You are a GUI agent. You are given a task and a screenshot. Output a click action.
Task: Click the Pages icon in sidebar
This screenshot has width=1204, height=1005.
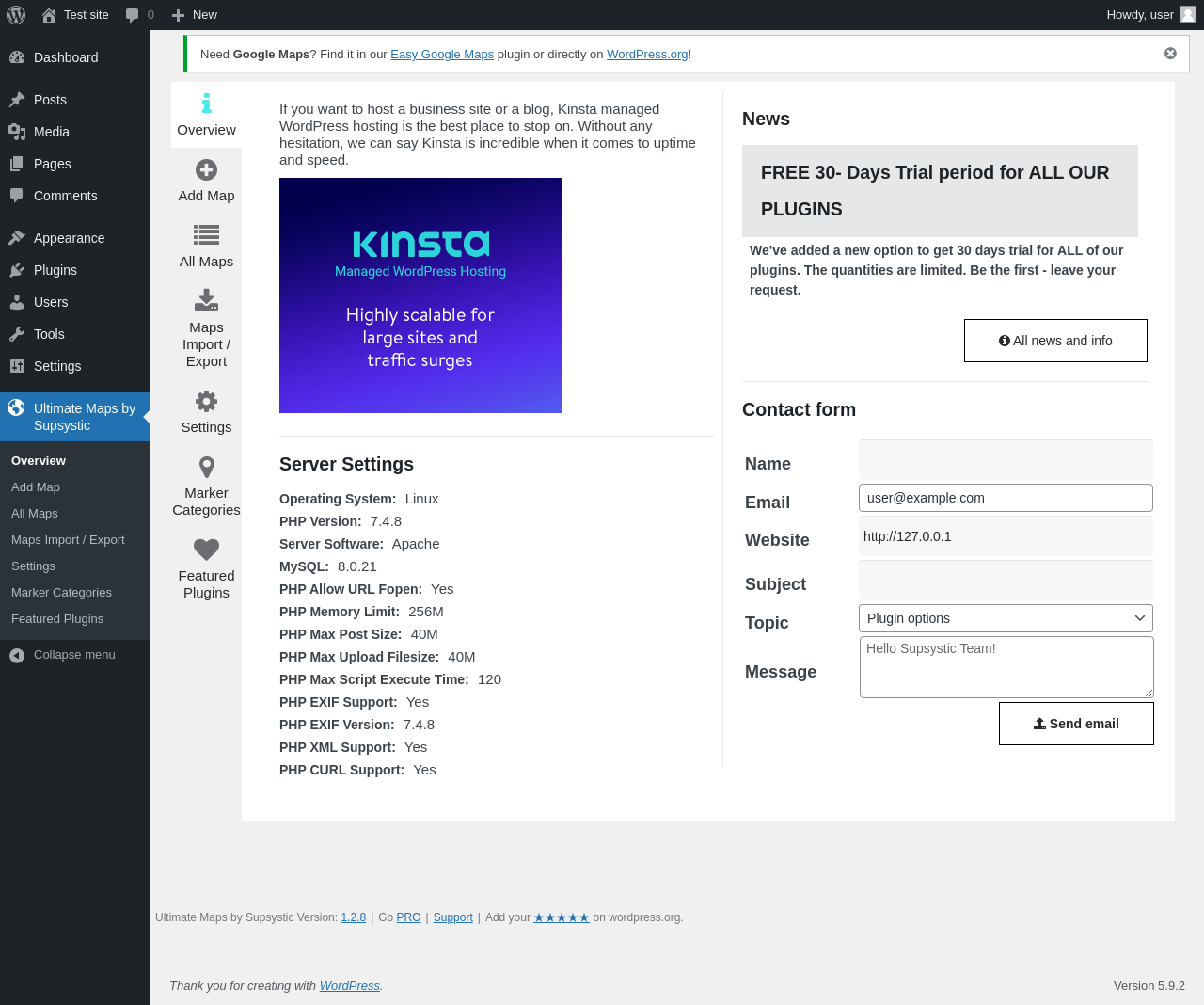click(x=17, y=164)
